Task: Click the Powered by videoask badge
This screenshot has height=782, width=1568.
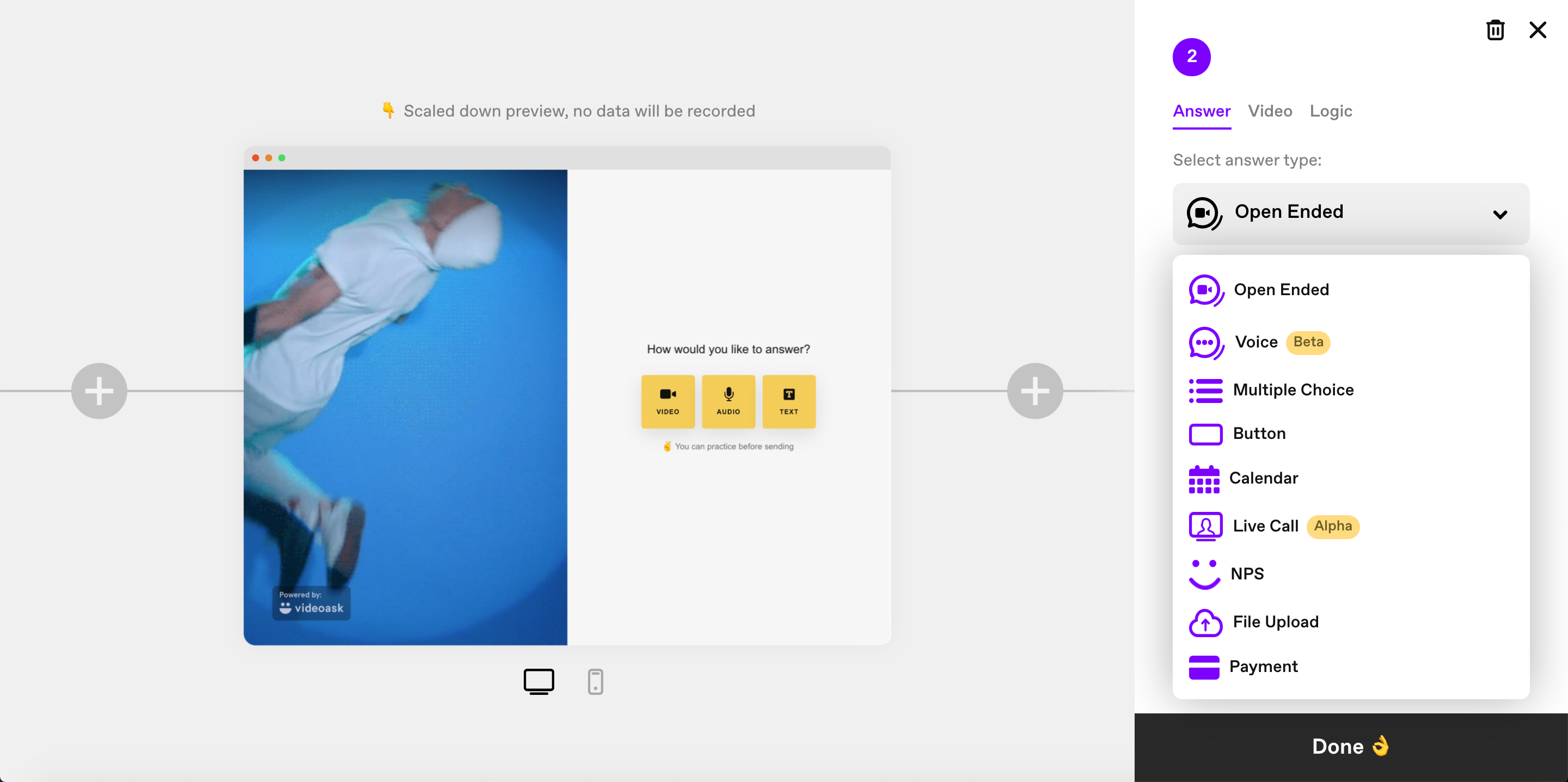Action: point(311,603)
